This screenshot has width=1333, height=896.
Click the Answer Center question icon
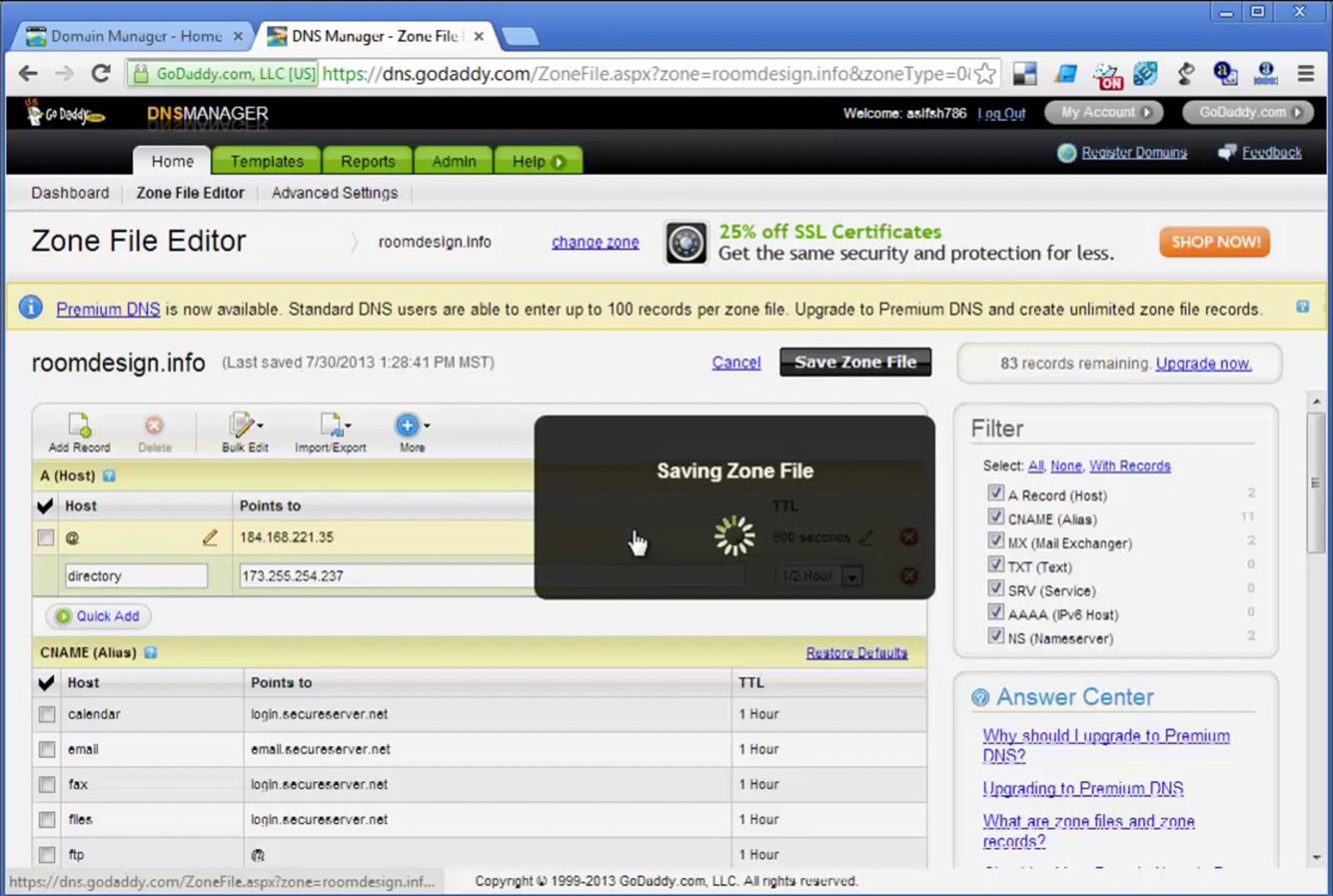(980, 697)
